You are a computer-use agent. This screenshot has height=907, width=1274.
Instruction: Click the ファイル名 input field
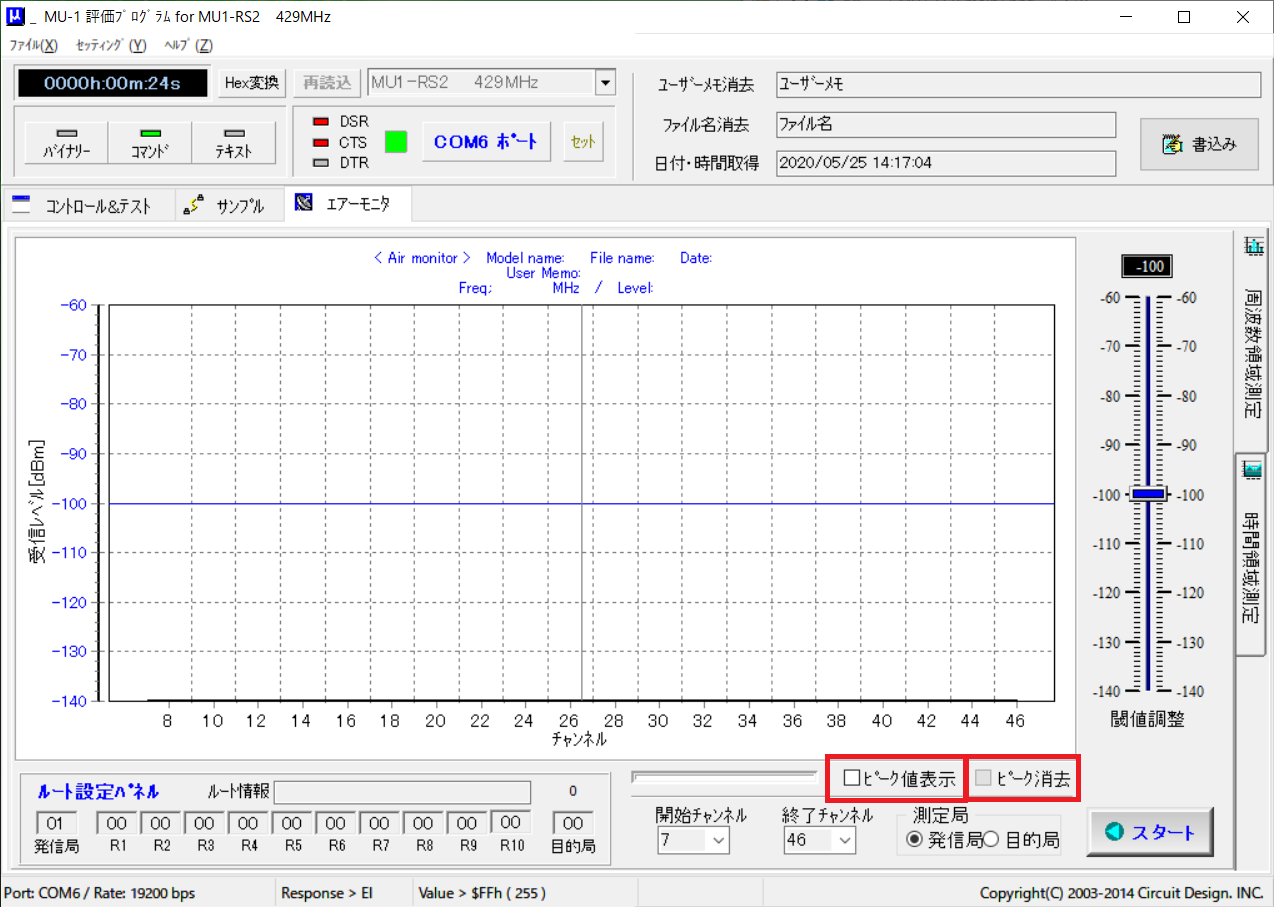[946, 125]
